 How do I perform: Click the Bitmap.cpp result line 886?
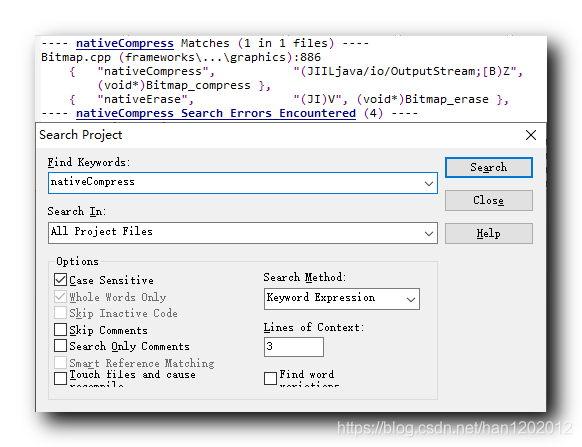pos(181,58)
